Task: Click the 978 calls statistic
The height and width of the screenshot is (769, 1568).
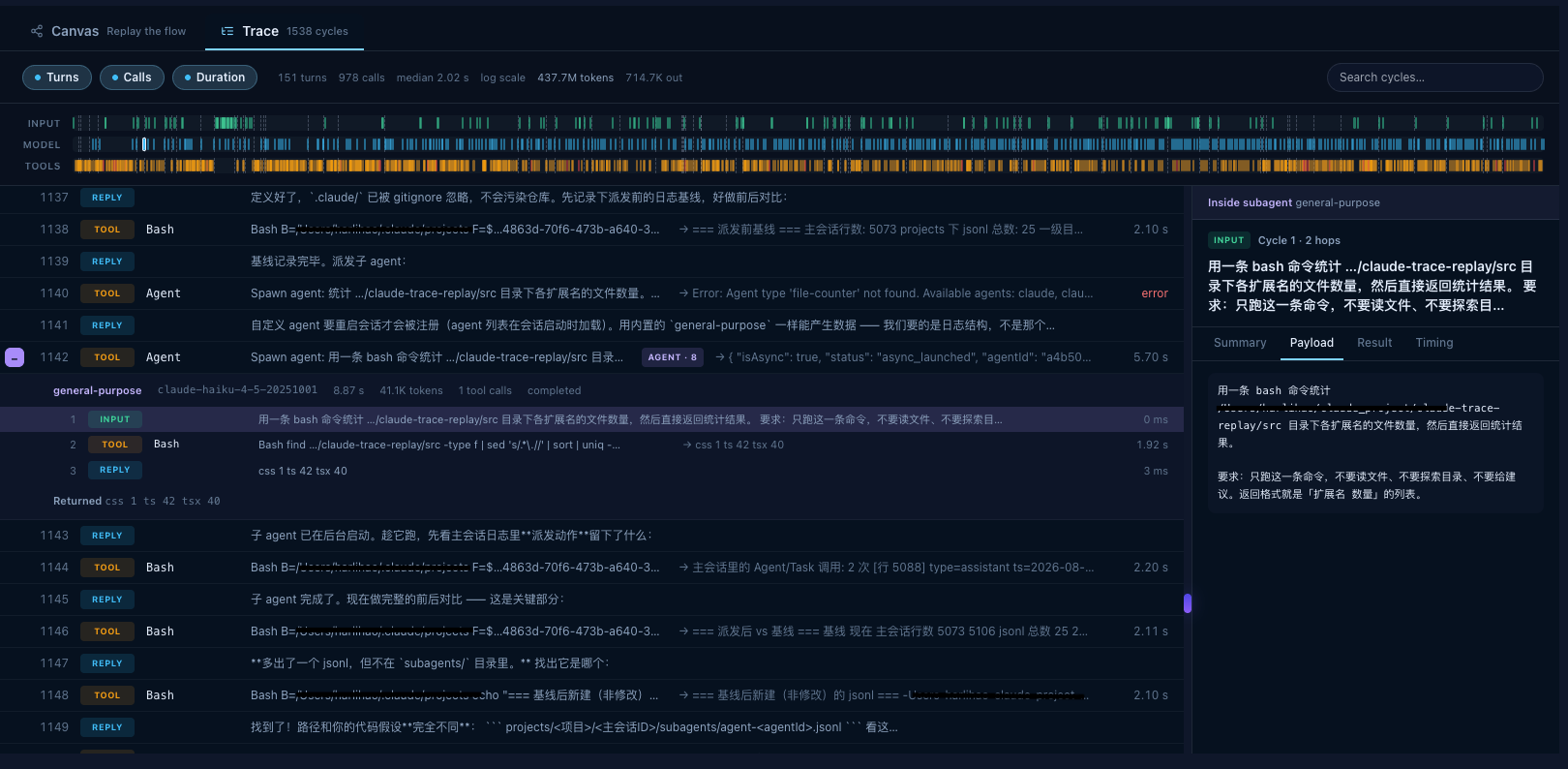Action: (361, 77)
